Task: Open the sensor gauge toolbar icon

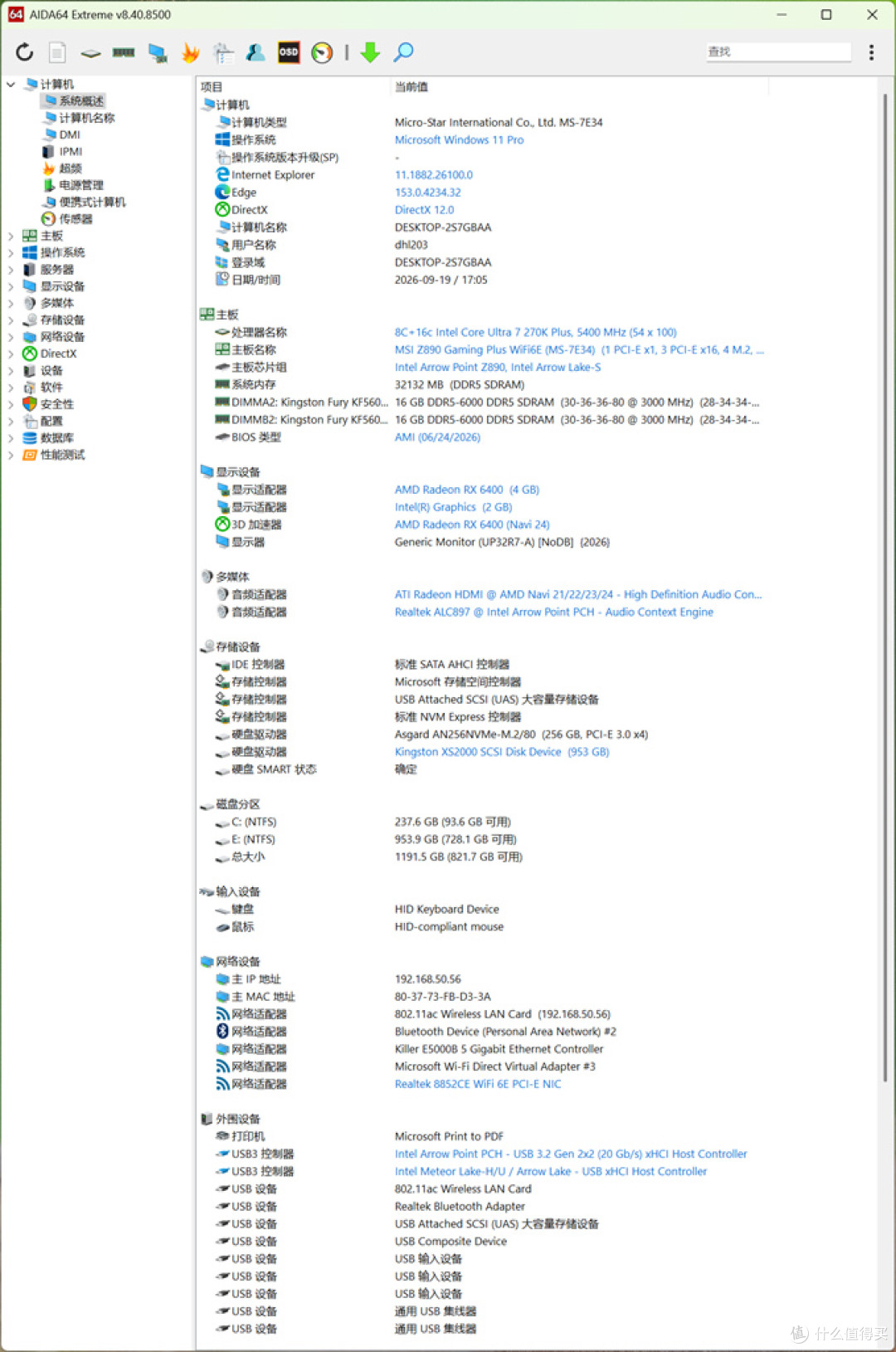Action: pos(322,53)
